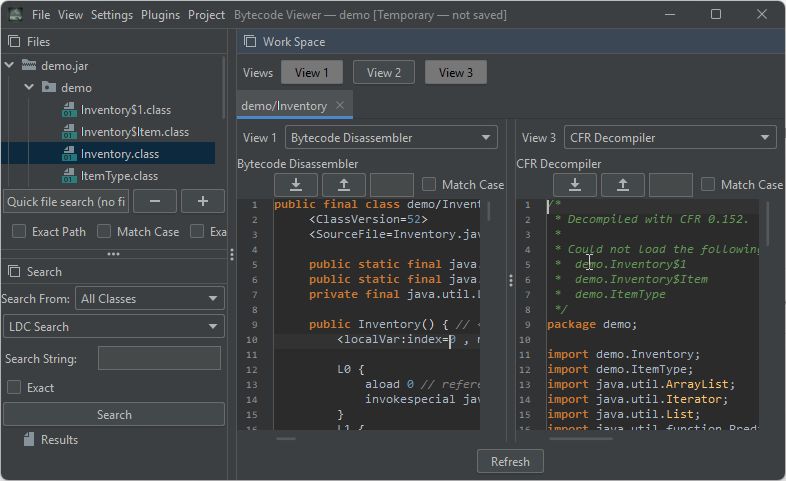Click the plus button beside quick file search

203,201
